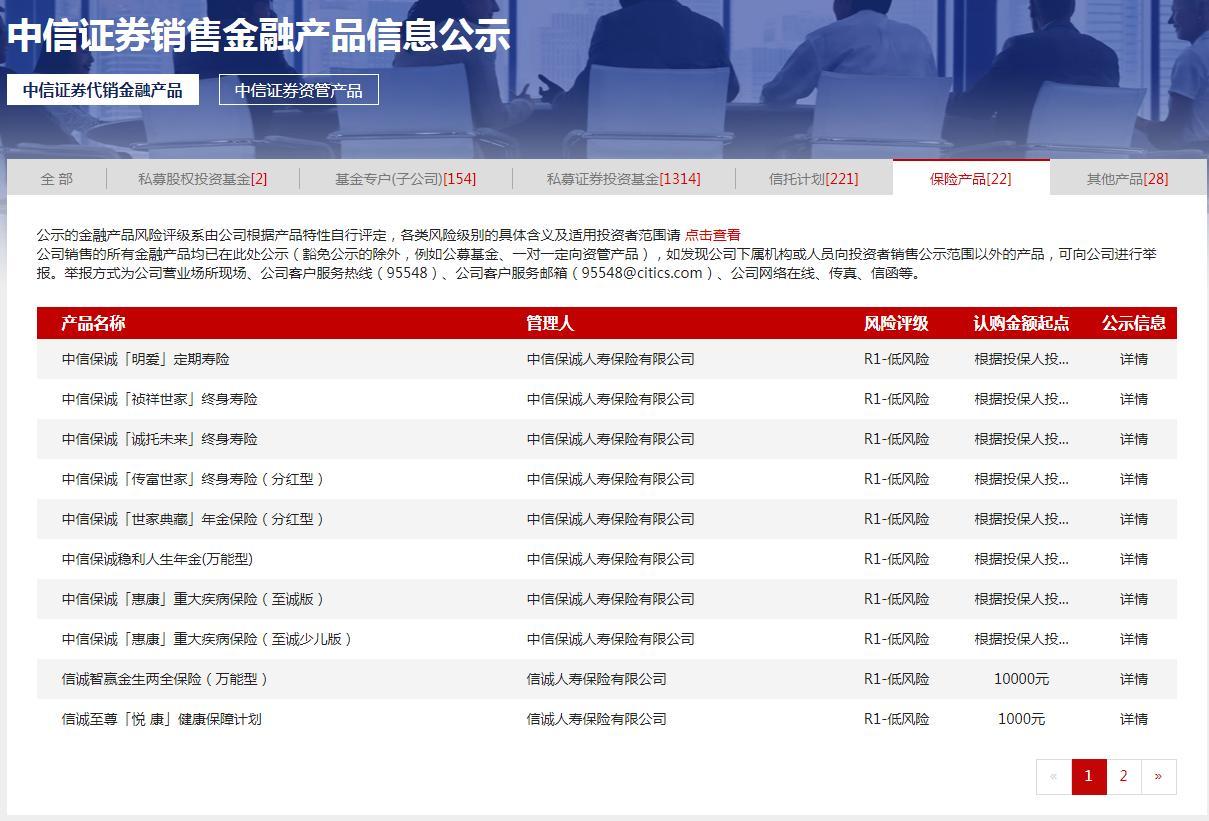
Task: Open the 其他产品 tab
Action: click(x=1127, y=179)
